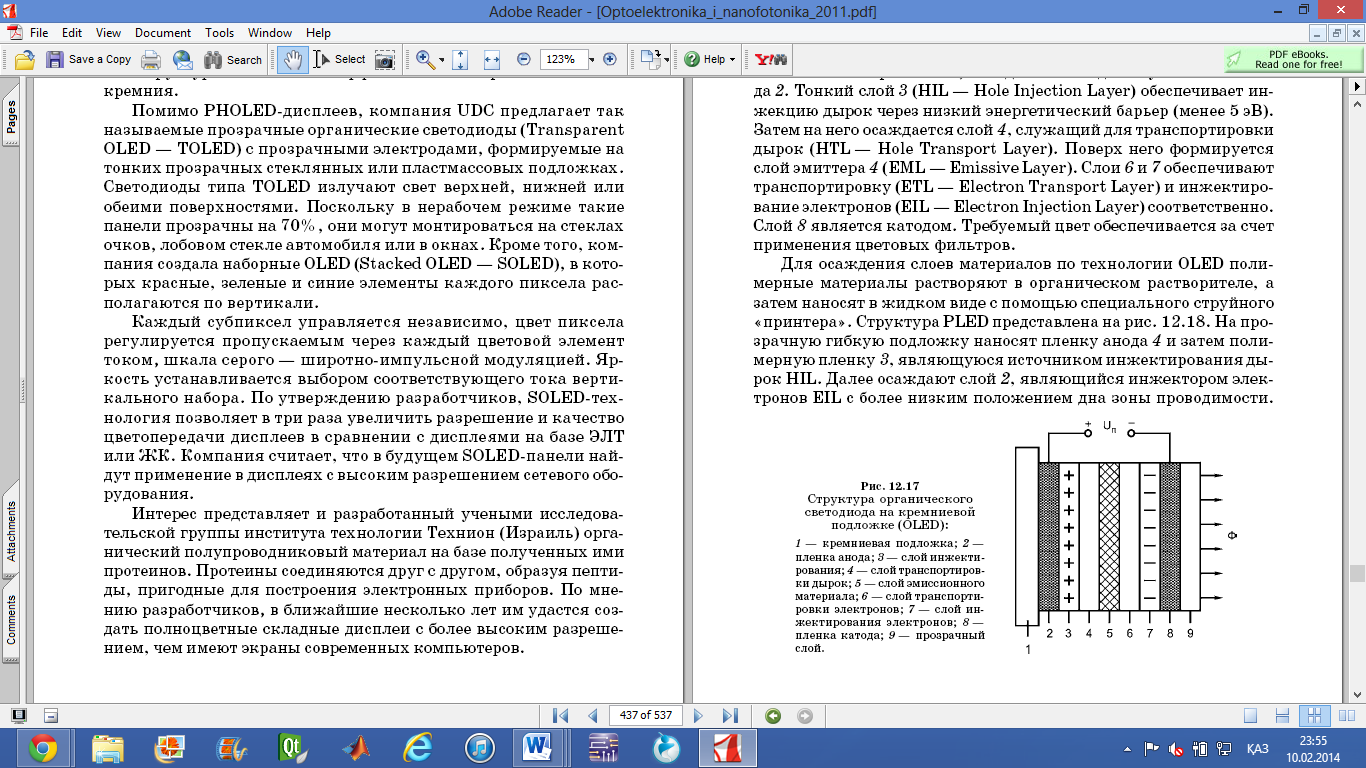The height and width of the screenshot is (768, 1366).
Task: Set Fit Width view
Action: pos(491,59)
